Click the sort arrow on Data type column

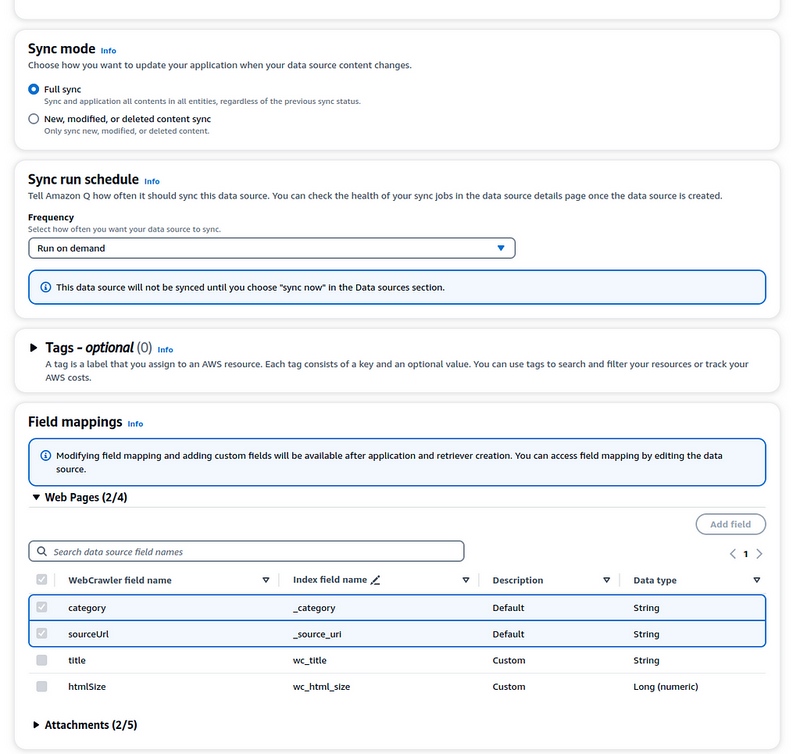[756, 580]
